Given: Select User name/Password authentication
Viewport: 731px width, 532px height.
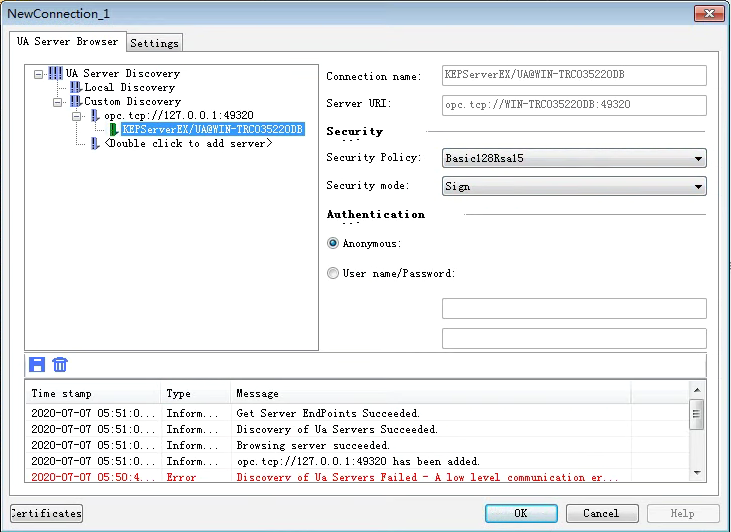Looking at the screenshot, I should (333, 273).
